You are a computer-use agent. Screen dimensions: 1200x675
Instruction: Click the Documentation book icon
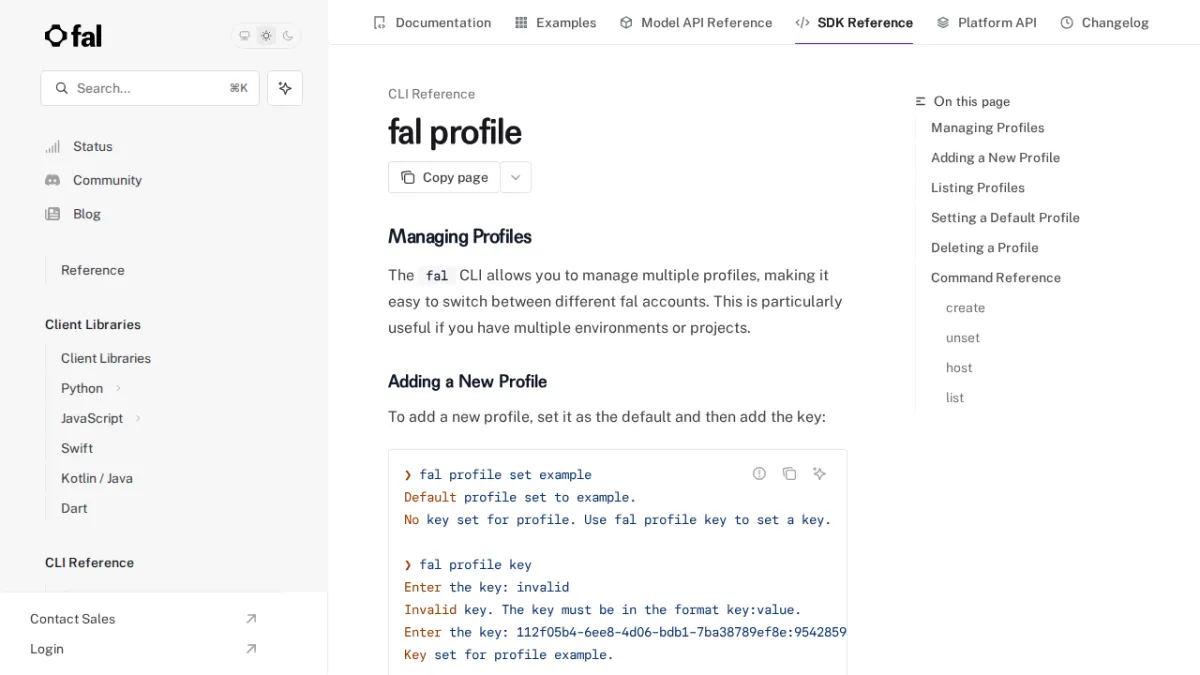coord(379,22)
